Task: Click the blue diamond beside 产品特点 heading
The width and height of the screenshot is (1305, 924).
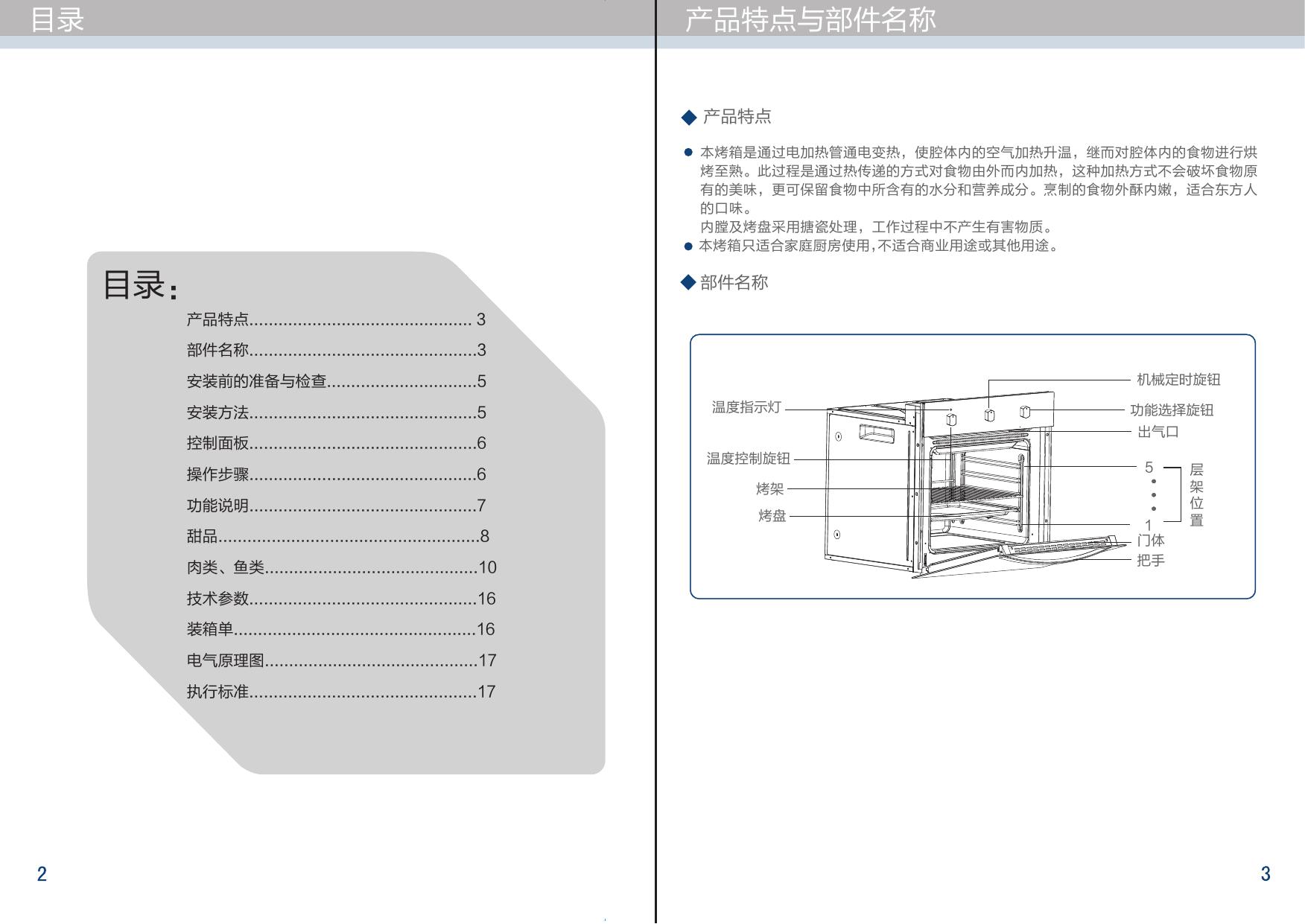Action: point(689,118)
